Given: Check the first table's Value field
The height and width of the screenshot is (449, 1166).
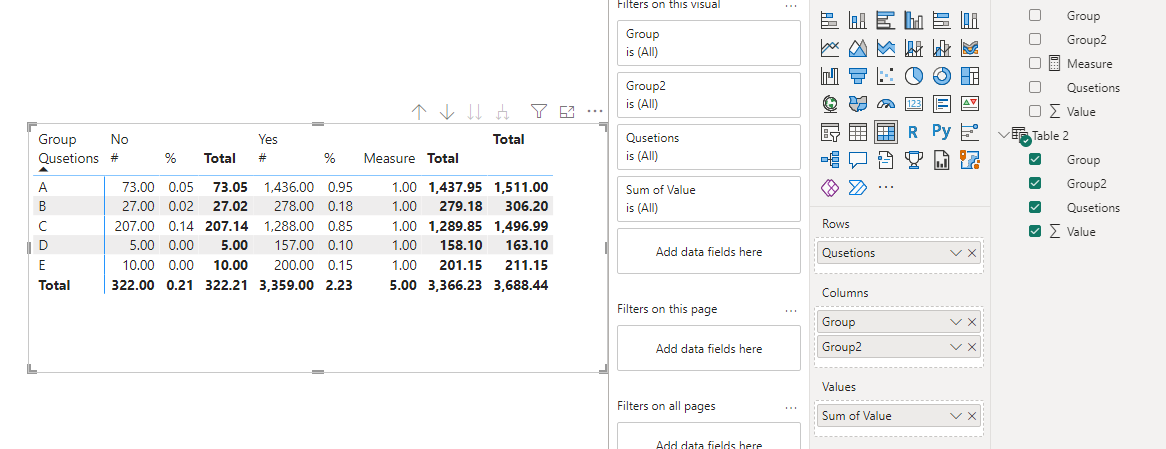Looking at the screenshot, I should pos(1035,111).
